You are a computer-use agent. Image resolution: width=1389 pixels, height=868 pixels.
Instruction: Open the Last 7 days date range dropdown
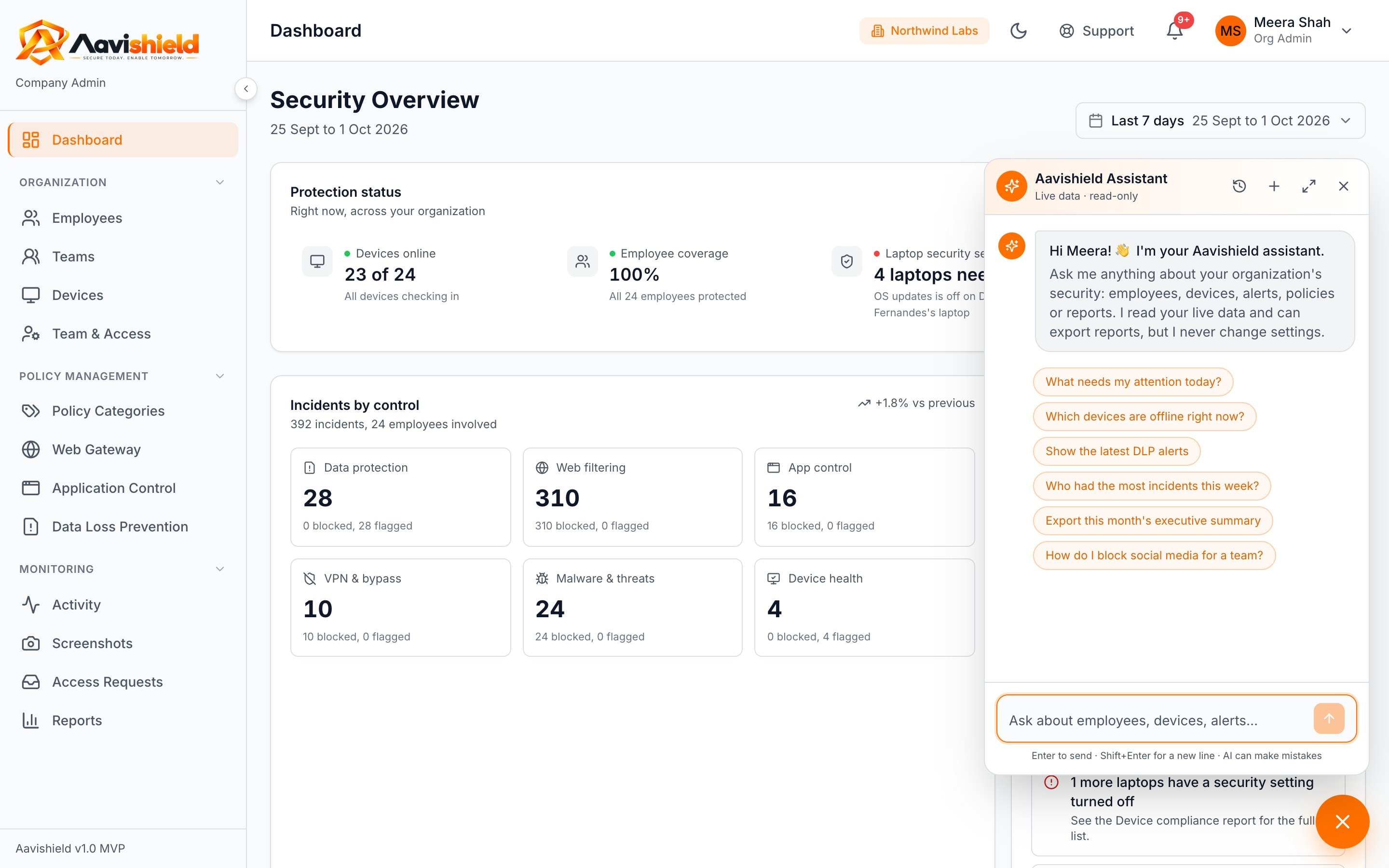(x=1220, y=121)
